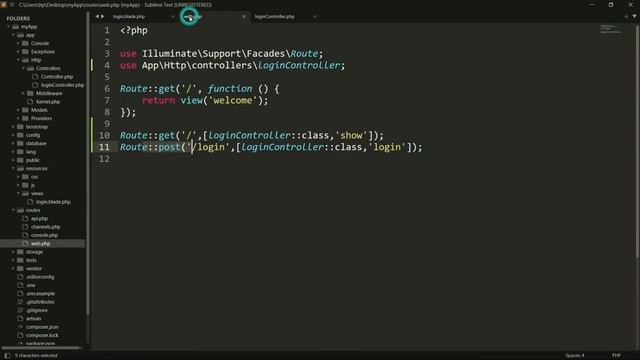The height and width of the screenshot is (360, 640).
Task: Click LoginController on the line 4 use statement
Action: point(298,65)
